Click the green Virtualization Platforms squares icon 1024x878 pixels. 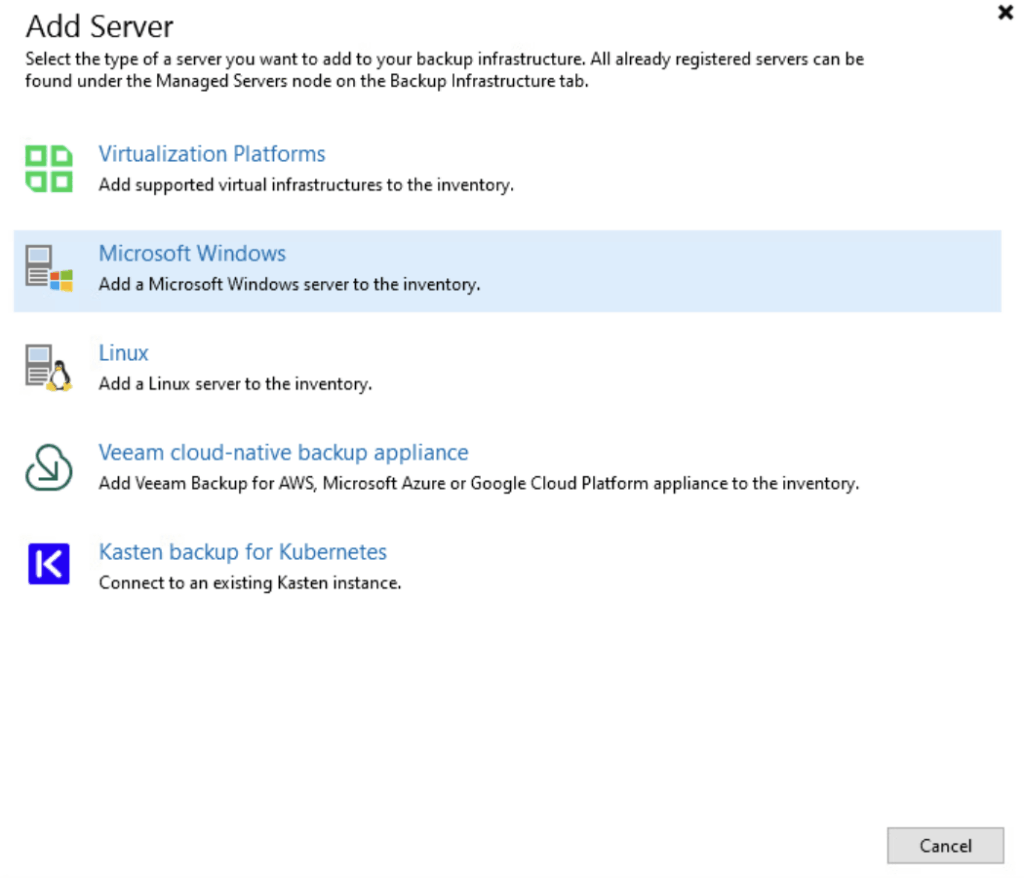pos(49,169)
